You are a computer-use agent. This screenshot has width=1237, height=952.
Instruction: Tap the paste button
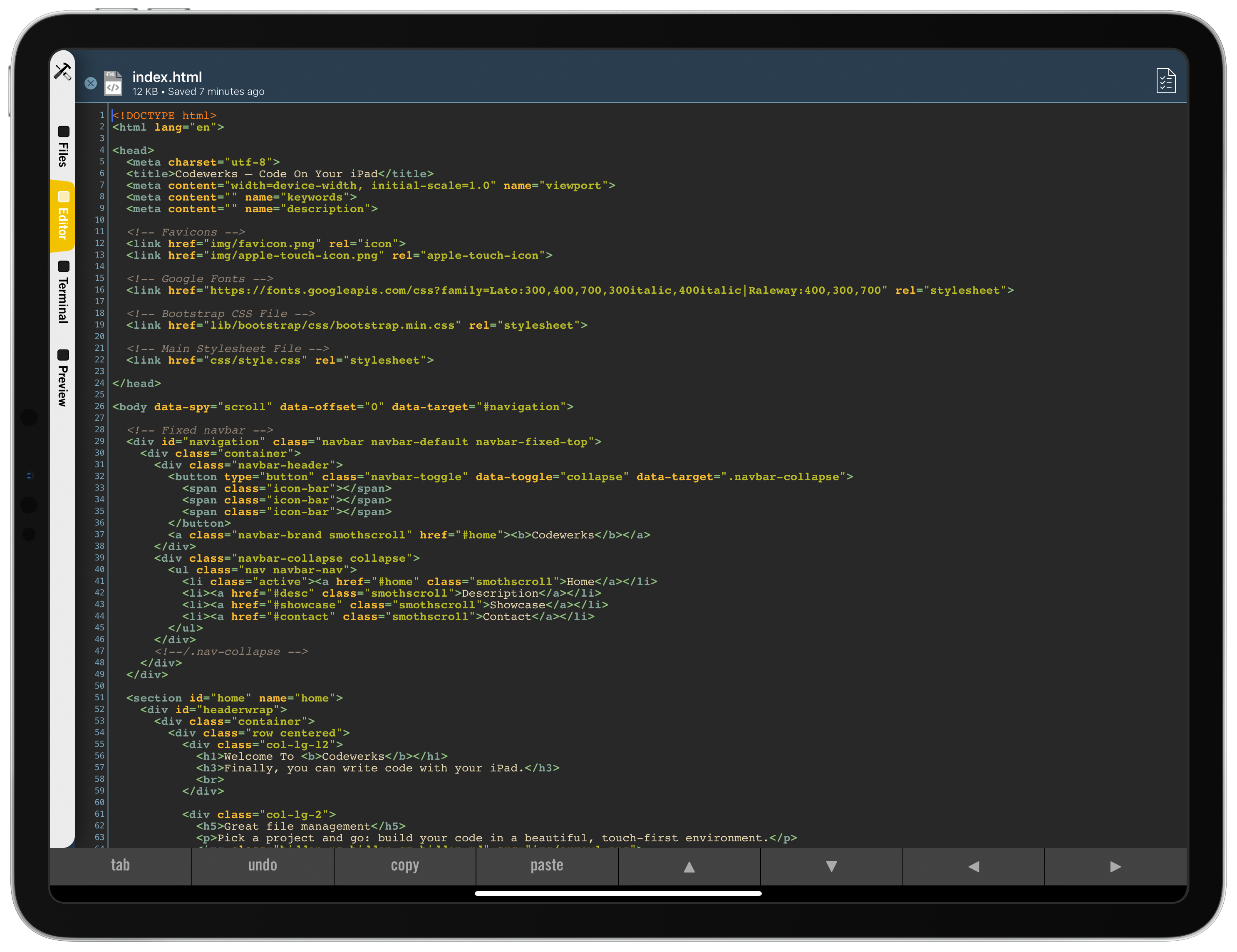coord(547,865)
